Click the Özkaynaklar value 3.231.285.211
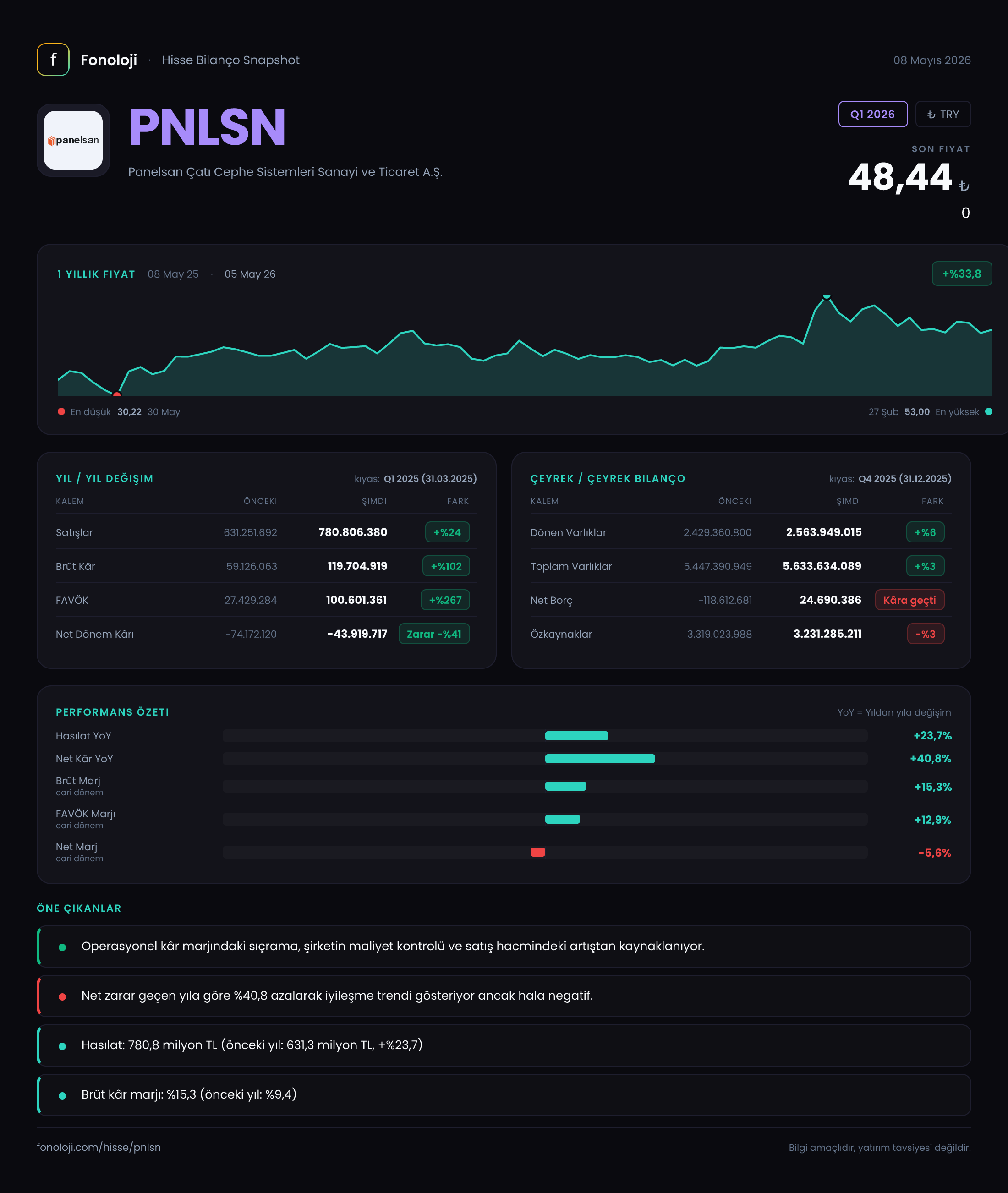The width and height of the screenshot is (1008, 1193). tap(827, 634)
